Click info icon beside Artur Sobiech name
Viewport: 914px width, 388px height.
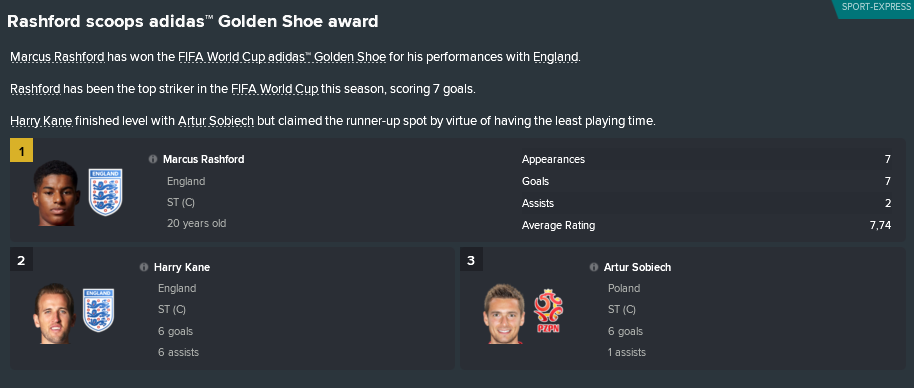pos(593,267)
